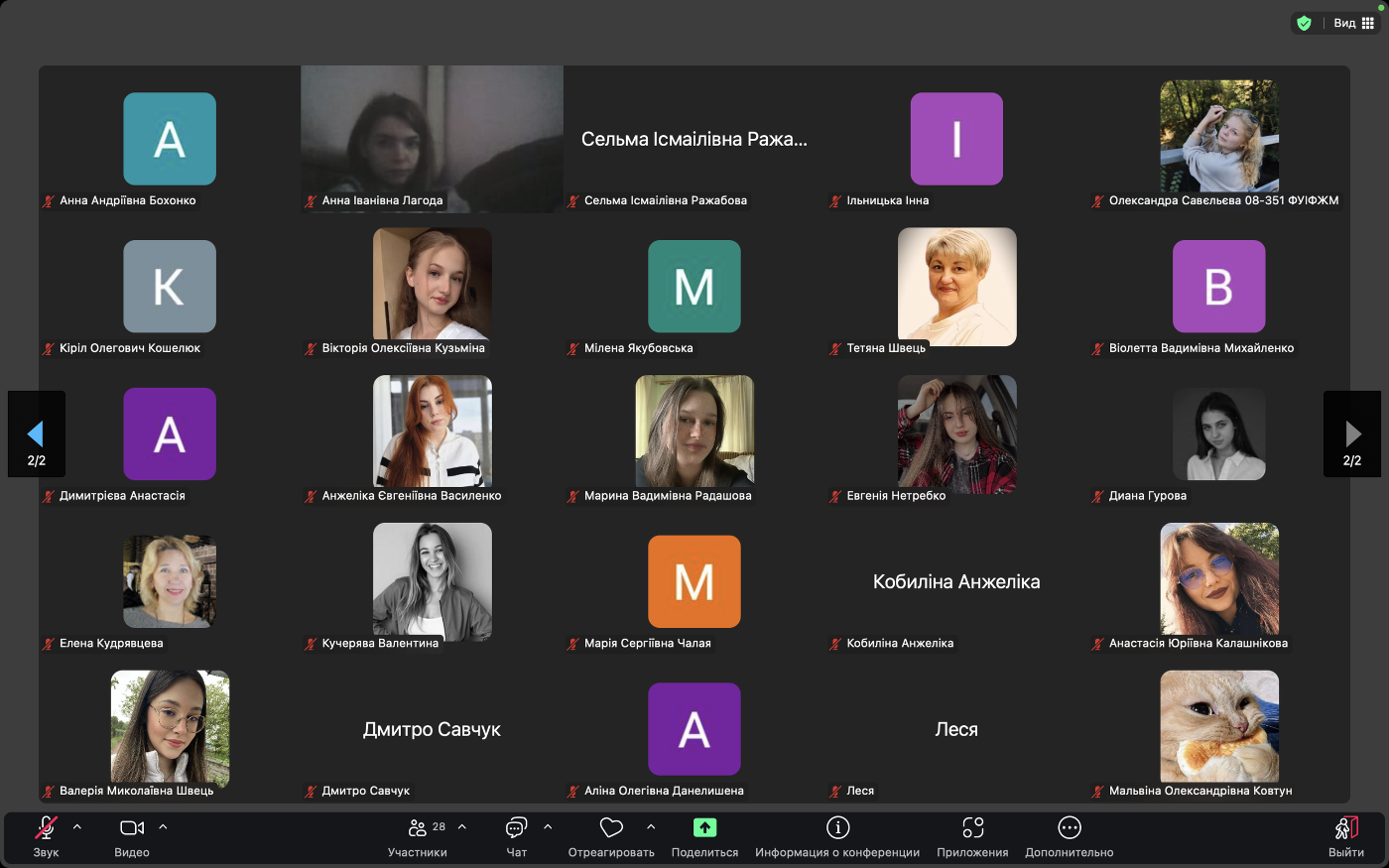Click the Выйти leave meeting icon
This screenshot has width=1389, height=868.
click(x=1346, y=828)
